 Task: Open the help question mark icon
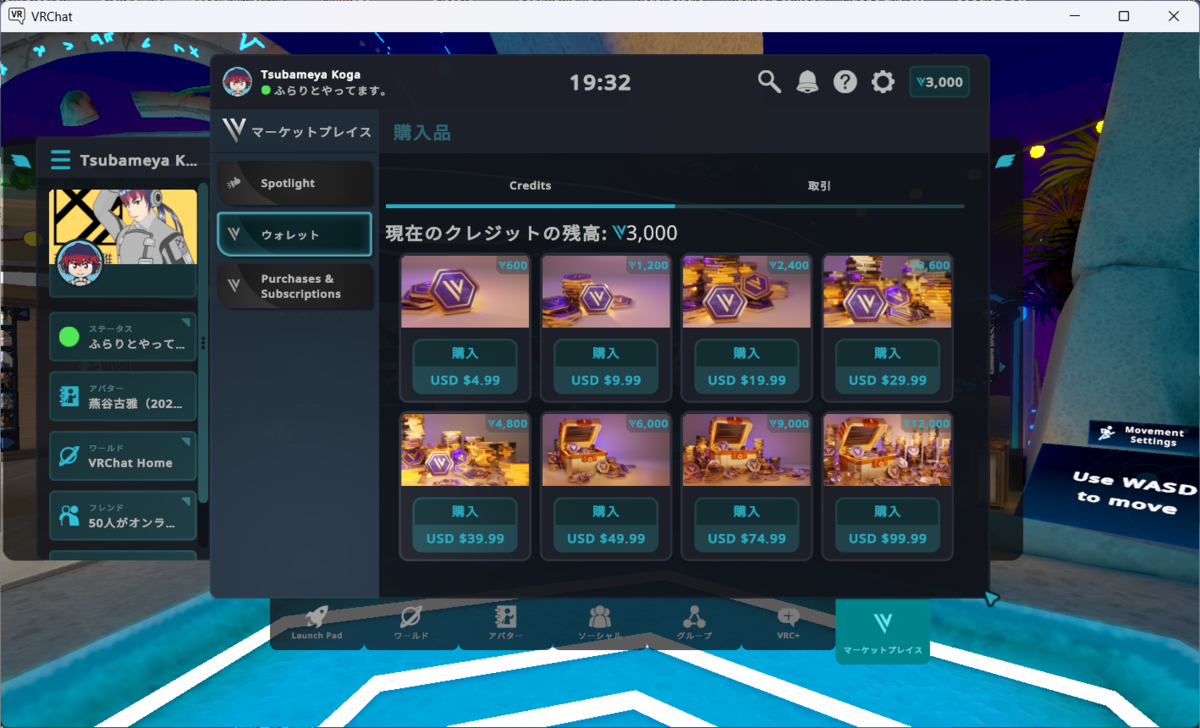point(845,82)
